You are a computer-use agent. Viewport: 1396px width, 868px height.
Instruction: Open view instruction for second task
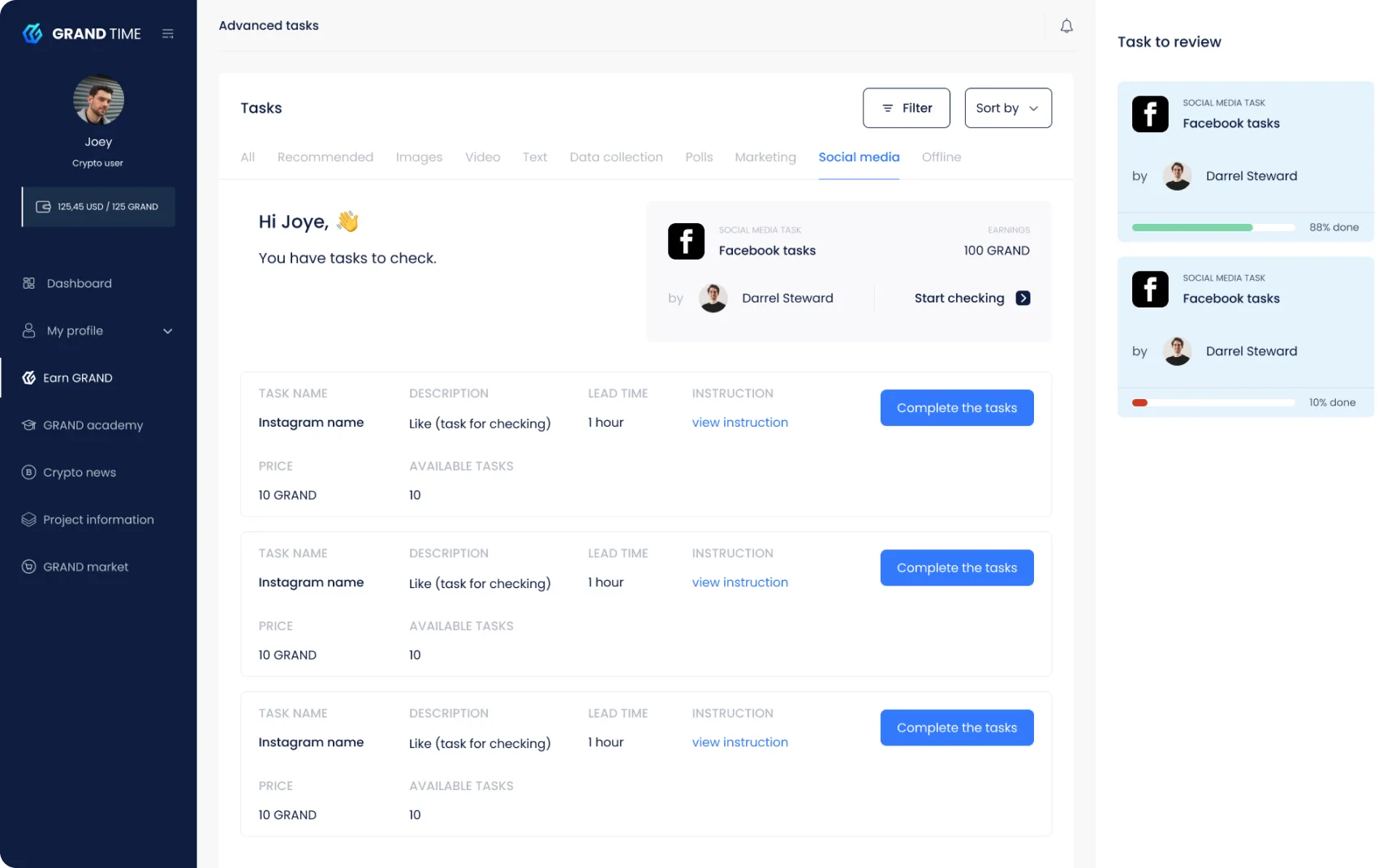[740, 582]
